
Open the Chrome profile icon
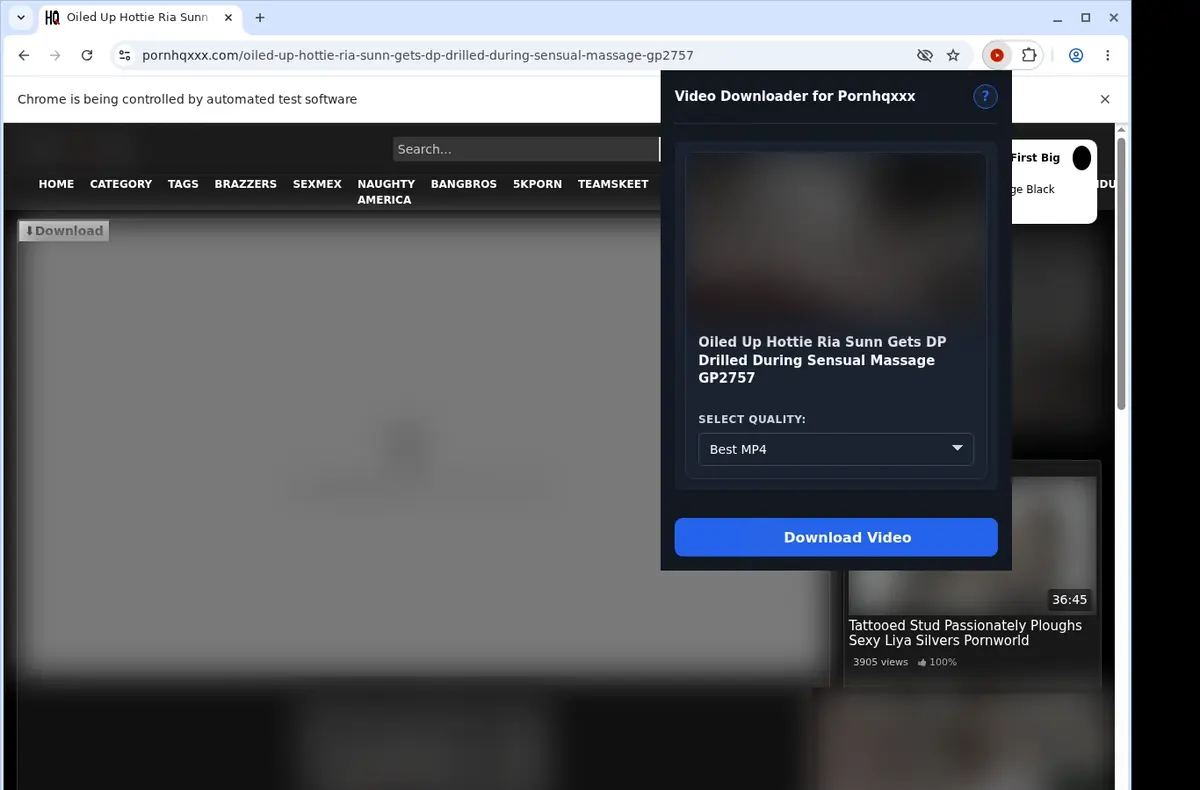(x=1076, y=56)
